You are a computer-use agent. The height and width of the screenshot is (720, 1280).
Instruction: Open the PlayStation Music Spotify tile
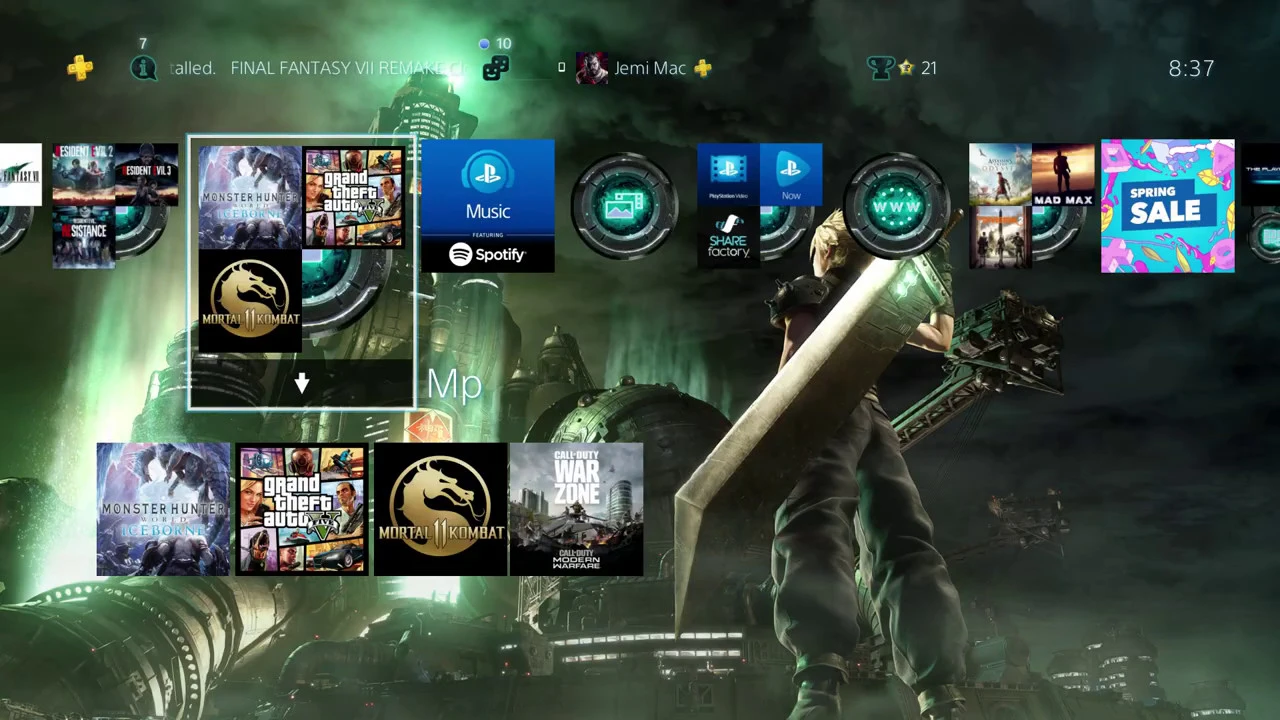488,206
